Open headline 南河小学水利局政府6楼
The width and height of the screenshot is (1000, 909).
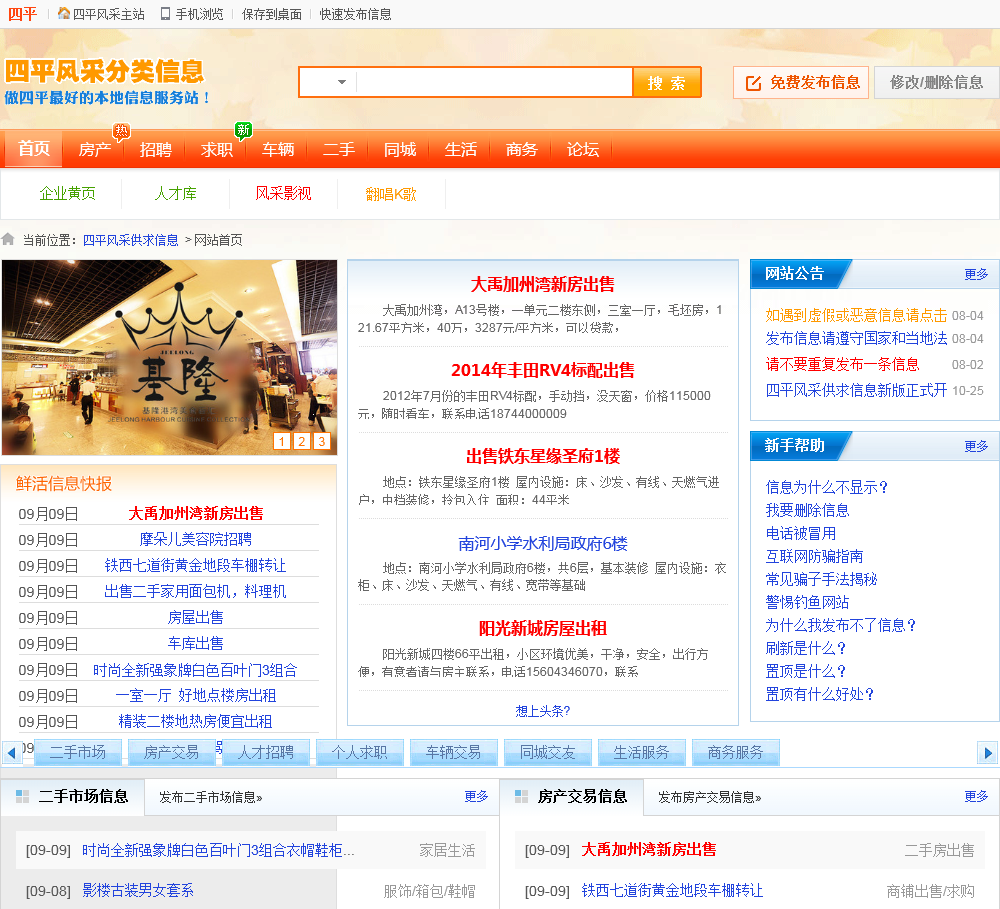pyautogui.click(x=543, y=543)
